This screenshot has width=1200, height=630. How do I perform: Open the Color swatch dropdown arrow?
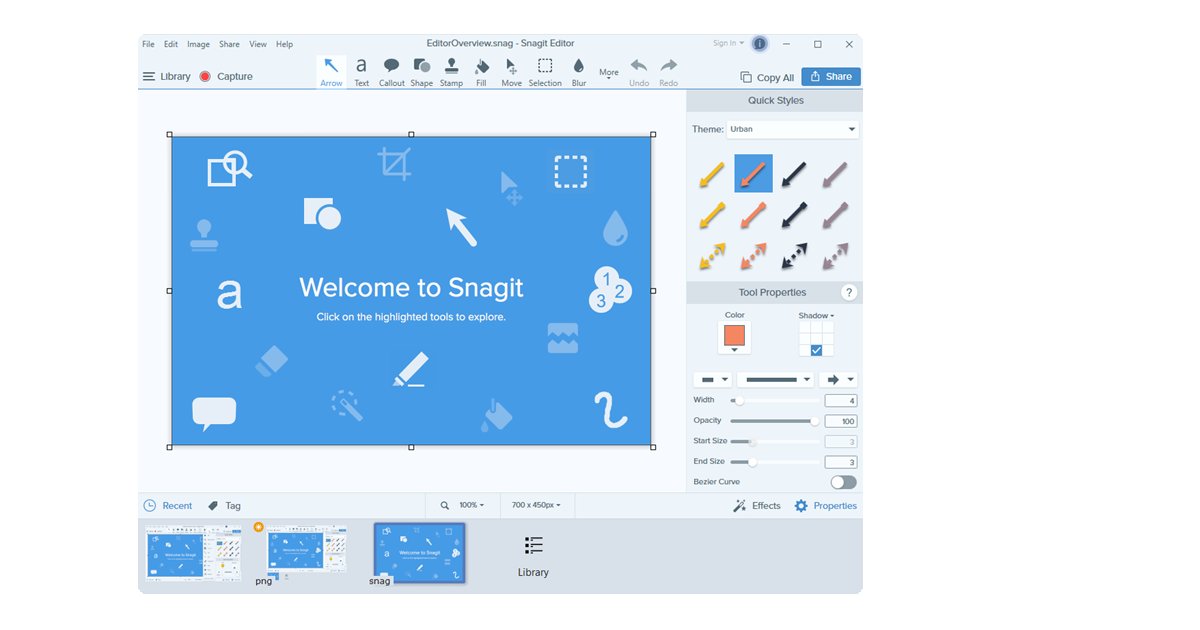(x=734, y=350)
